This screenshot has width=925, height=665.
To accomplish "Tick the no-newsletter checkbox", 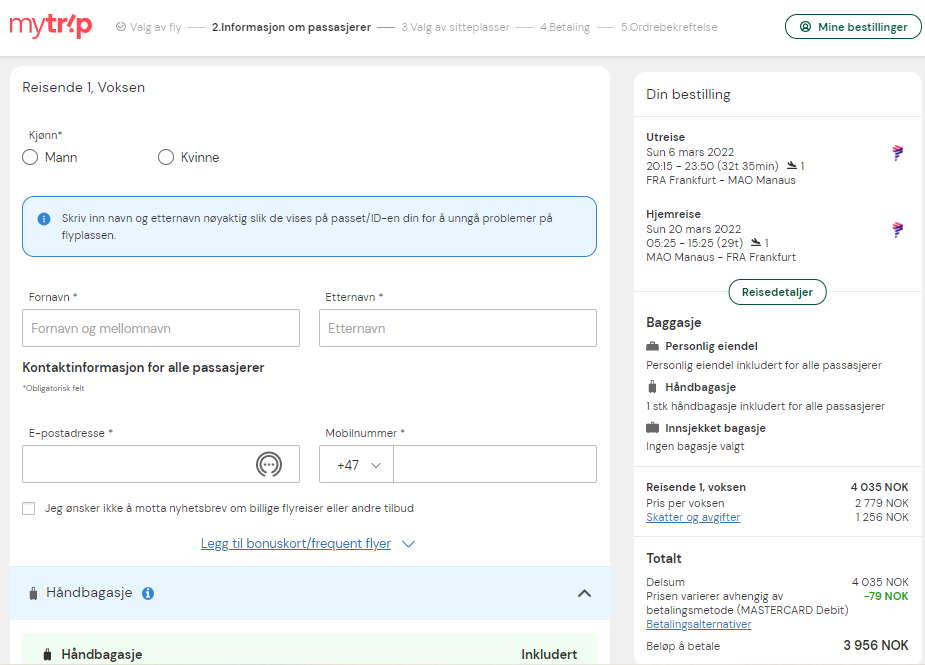I will [28, 509].
